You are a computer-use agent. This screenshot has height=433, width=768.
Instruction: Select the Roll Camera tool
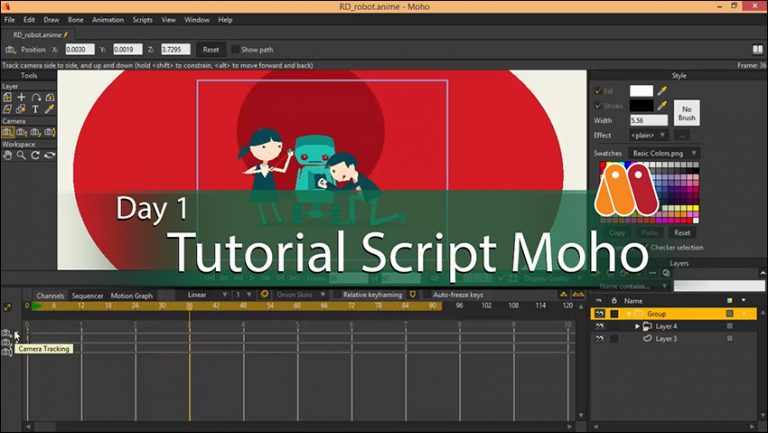click(35, 132)
